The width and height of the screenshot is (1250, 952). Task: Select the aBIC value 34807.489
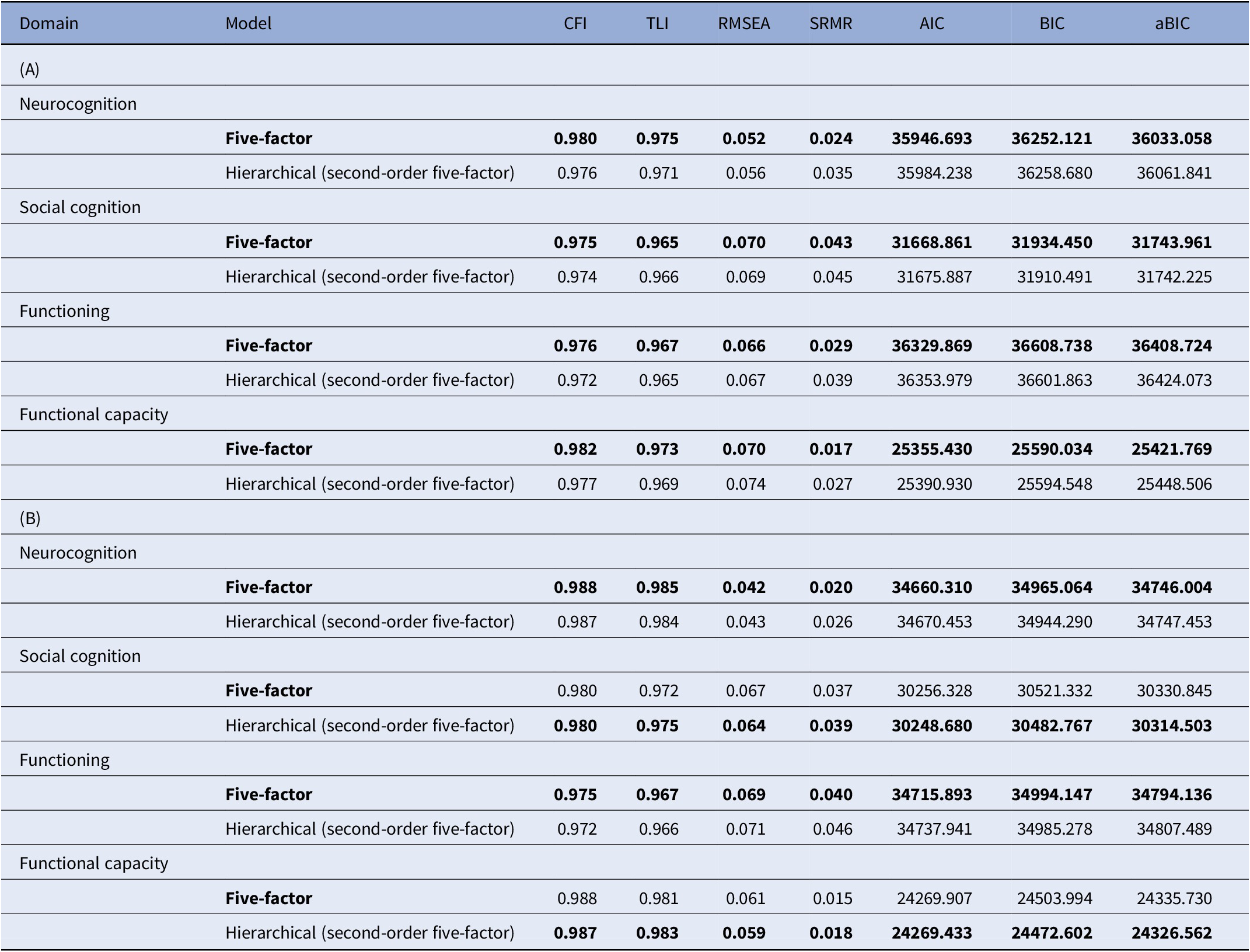[1174, 829]
